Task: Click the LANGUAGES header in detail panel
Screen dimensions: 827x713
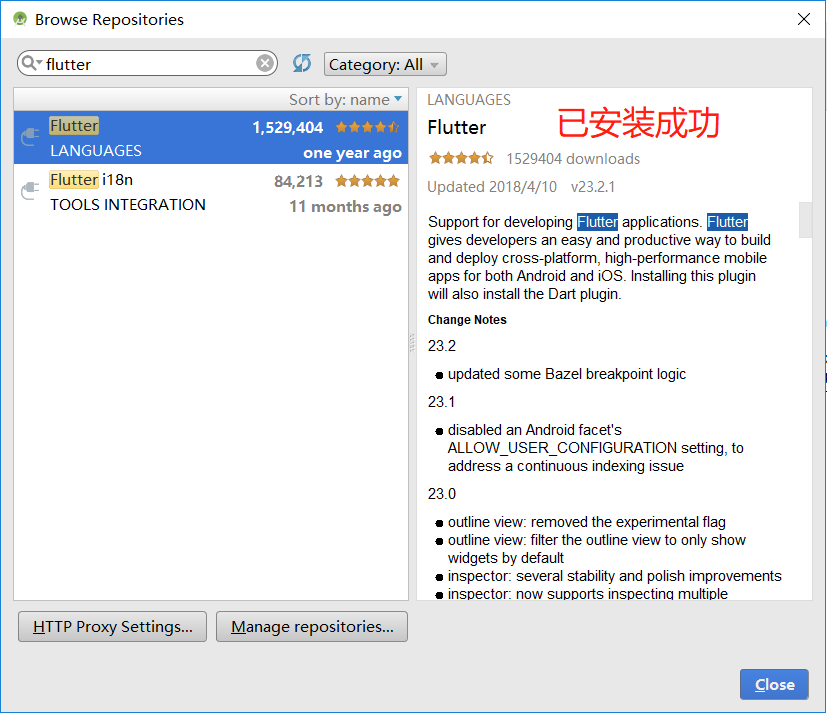Action: point(469,100)
